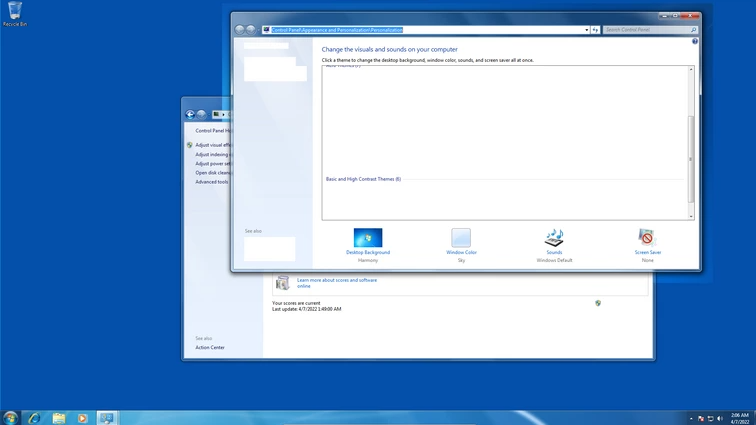The width and height of the screenshot is (756, 425).
Task: Click the themes list scroll up arrow
Action: (691, 69)
